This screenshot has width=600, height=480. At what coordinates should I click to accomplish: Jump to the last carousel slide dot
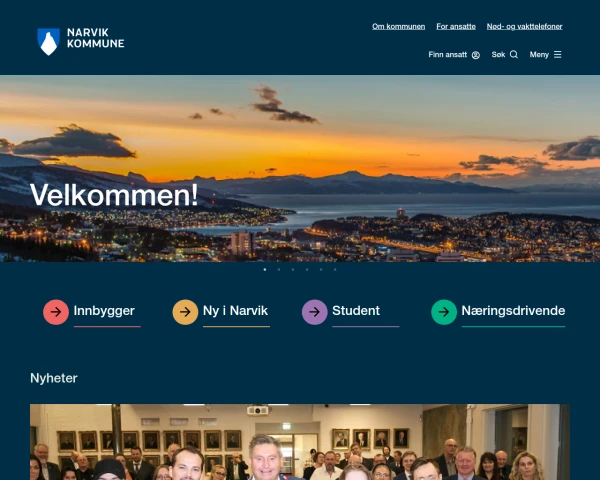point(335,269)
